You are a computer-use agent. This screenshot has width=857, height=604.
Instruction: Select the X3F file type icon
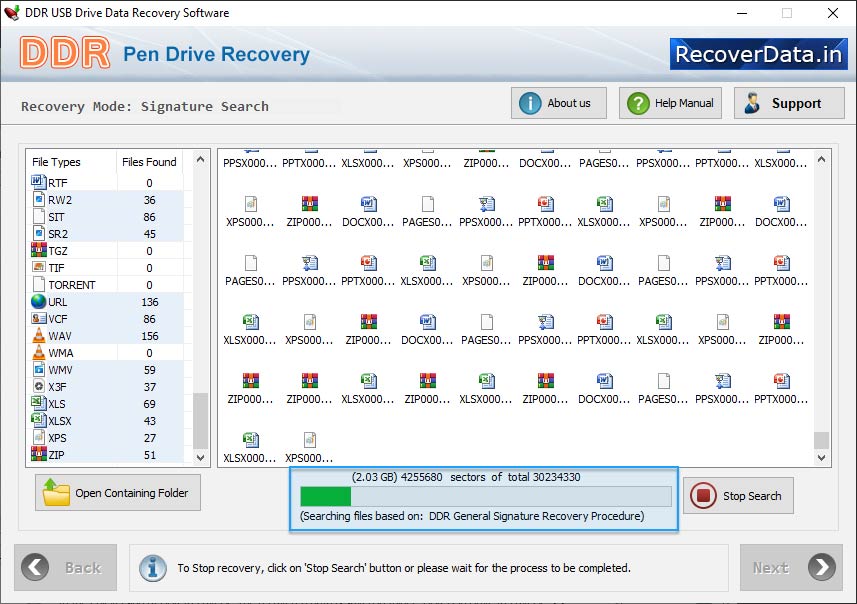[x=38, y=386]
